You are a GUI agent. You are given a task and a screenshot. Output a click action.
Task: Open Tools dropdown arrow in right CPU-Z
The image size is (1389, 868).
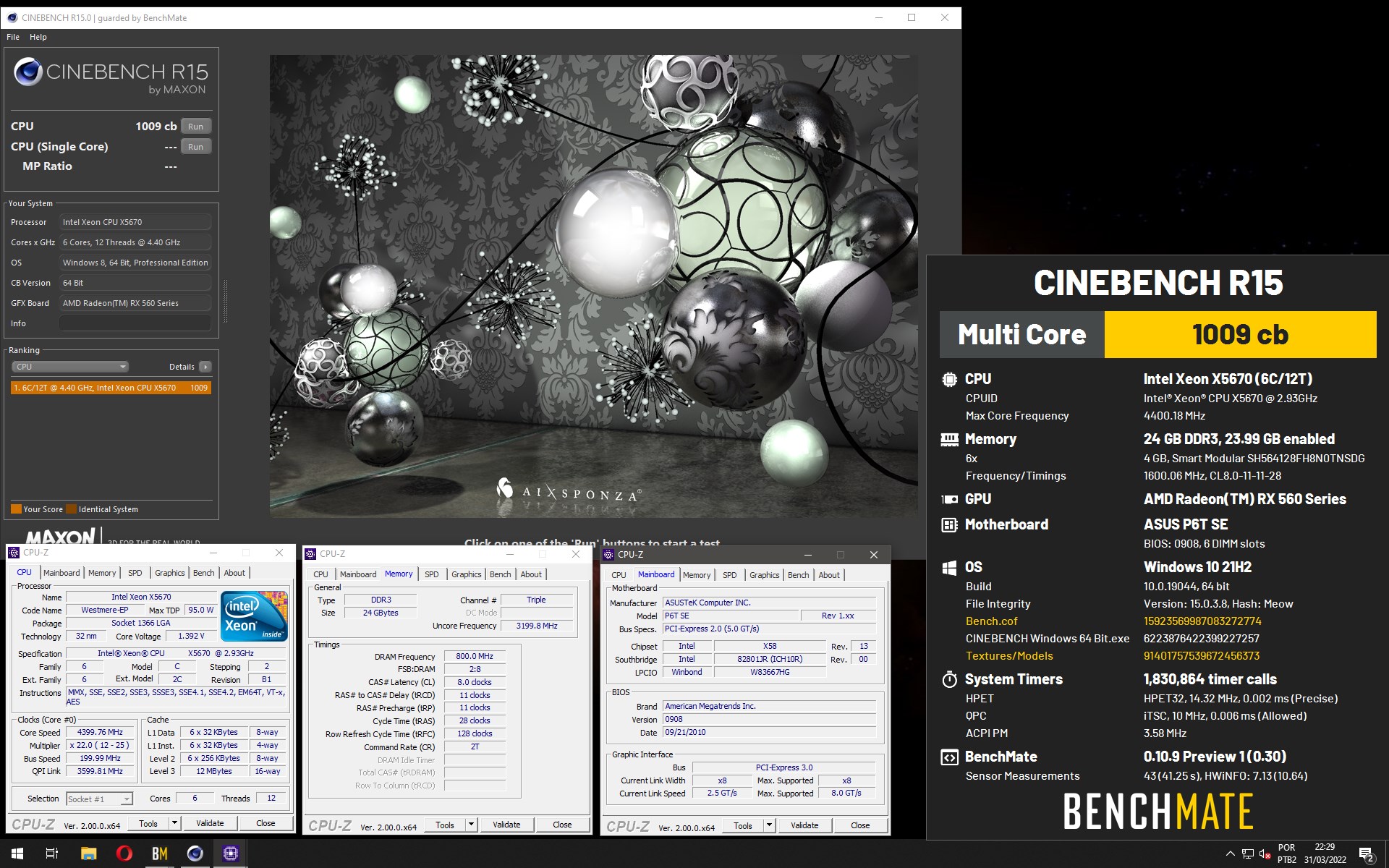(x=769, y=825)
